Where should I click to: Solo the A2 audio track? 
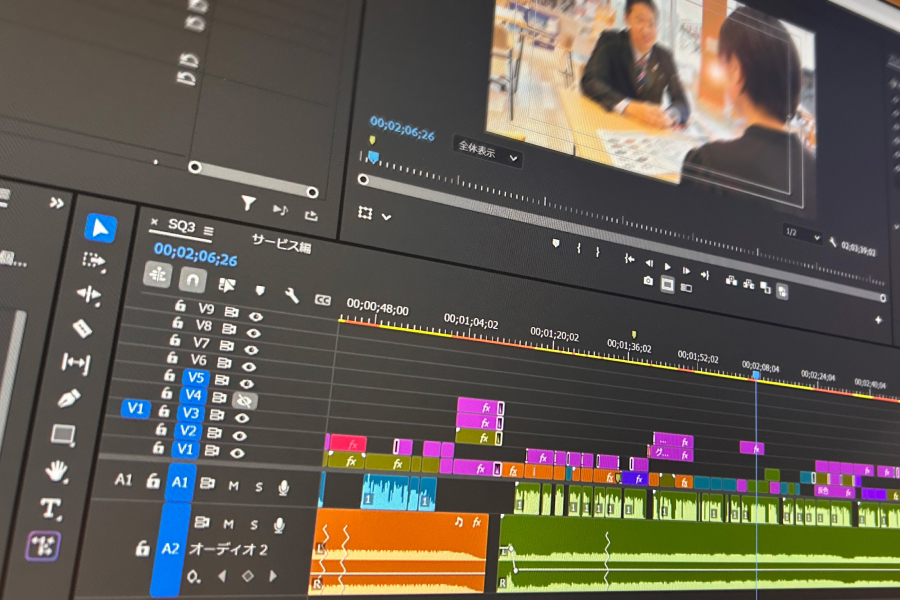254,525
